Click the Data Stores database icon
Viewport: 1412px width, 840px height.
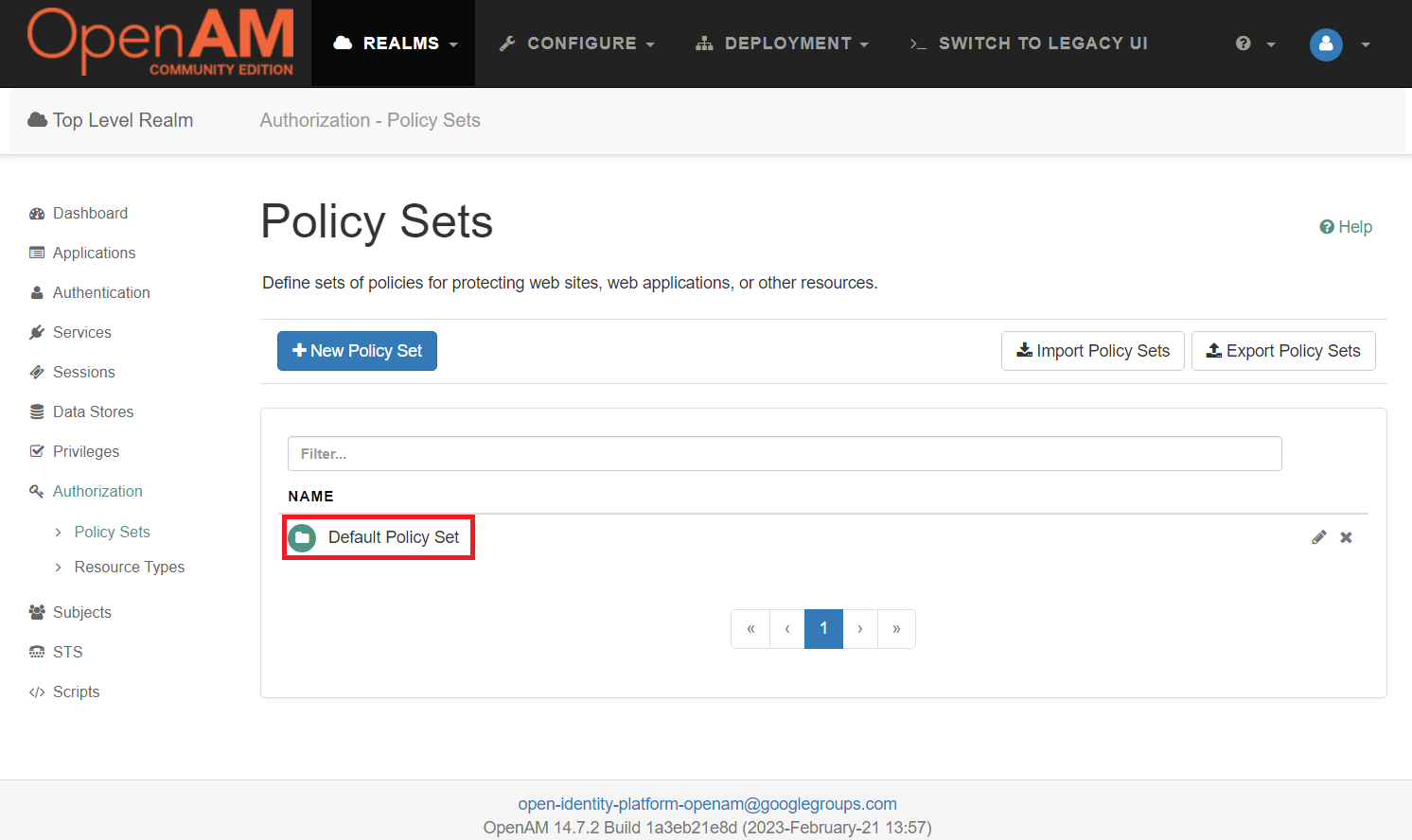(x=37, y=411)
